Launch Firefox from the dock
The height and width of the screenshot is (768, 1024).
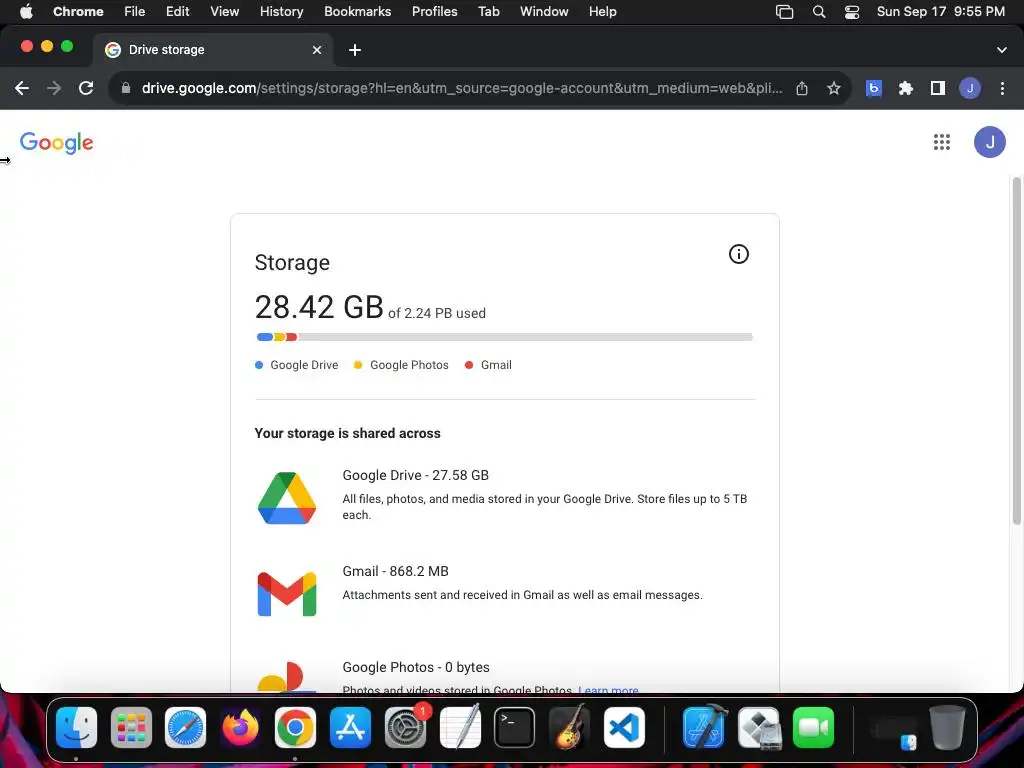click(240, 727)
